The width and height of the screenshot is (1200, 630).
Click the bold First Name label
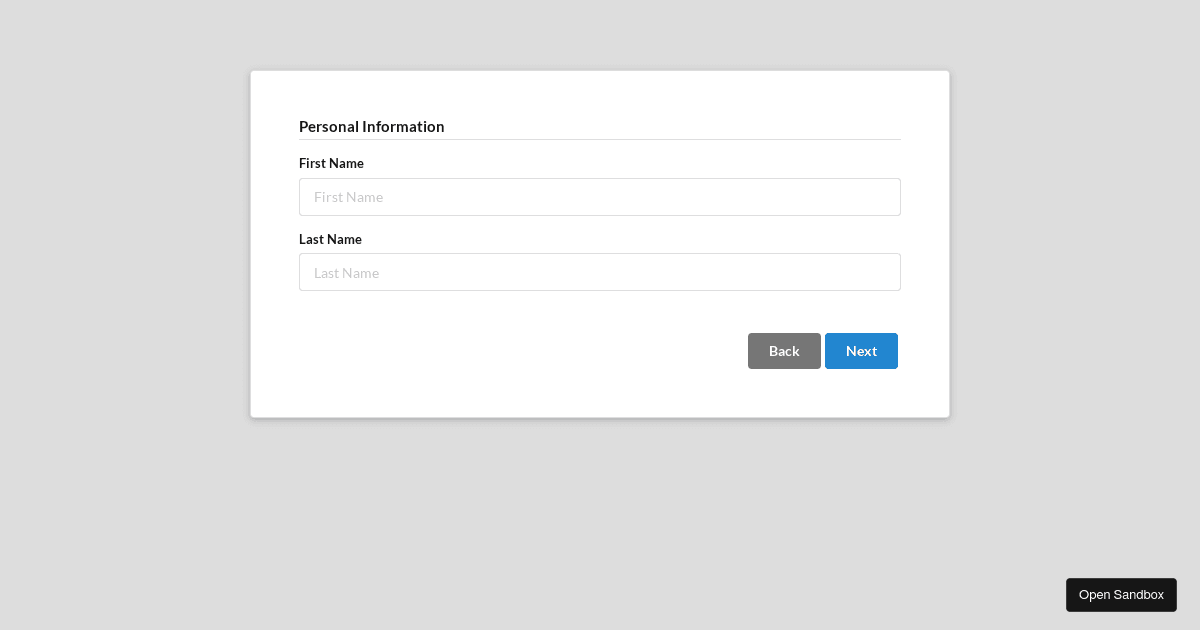tap(331, 163)
